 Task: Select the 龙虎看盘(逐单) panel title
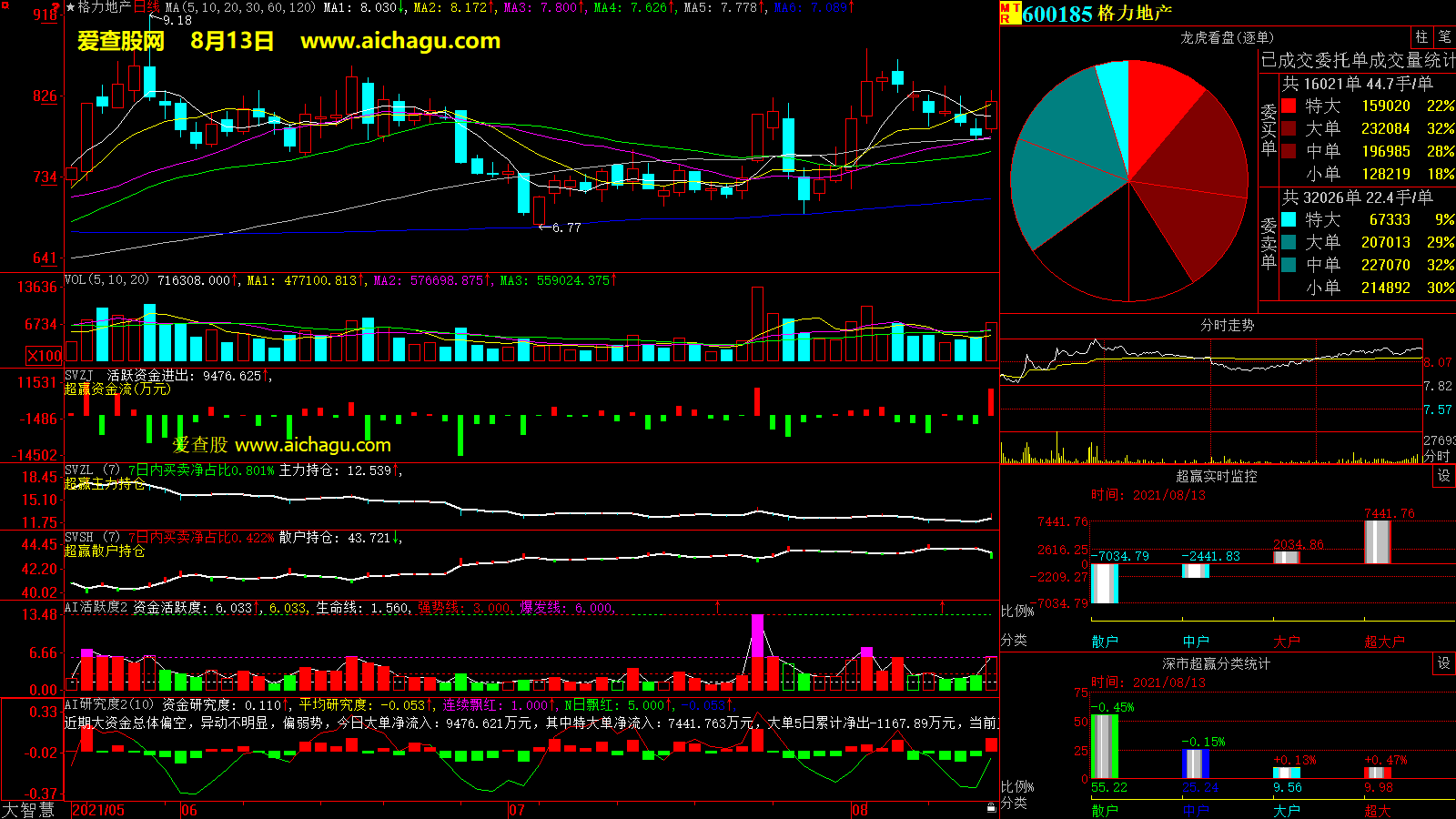1227,37
